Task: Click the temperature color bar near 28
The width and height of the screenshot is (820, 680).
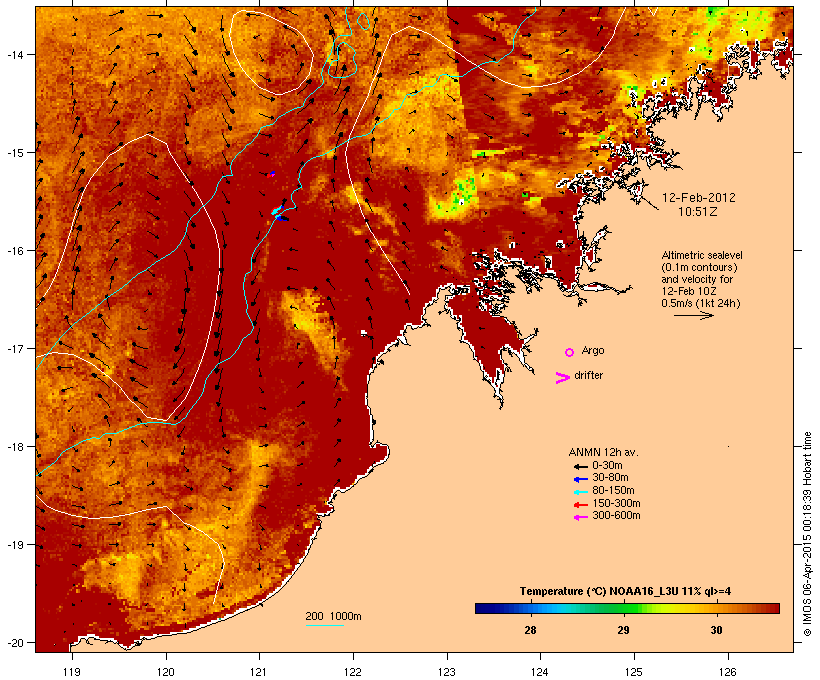Action: pyautogui.click(x=530, y=608)
